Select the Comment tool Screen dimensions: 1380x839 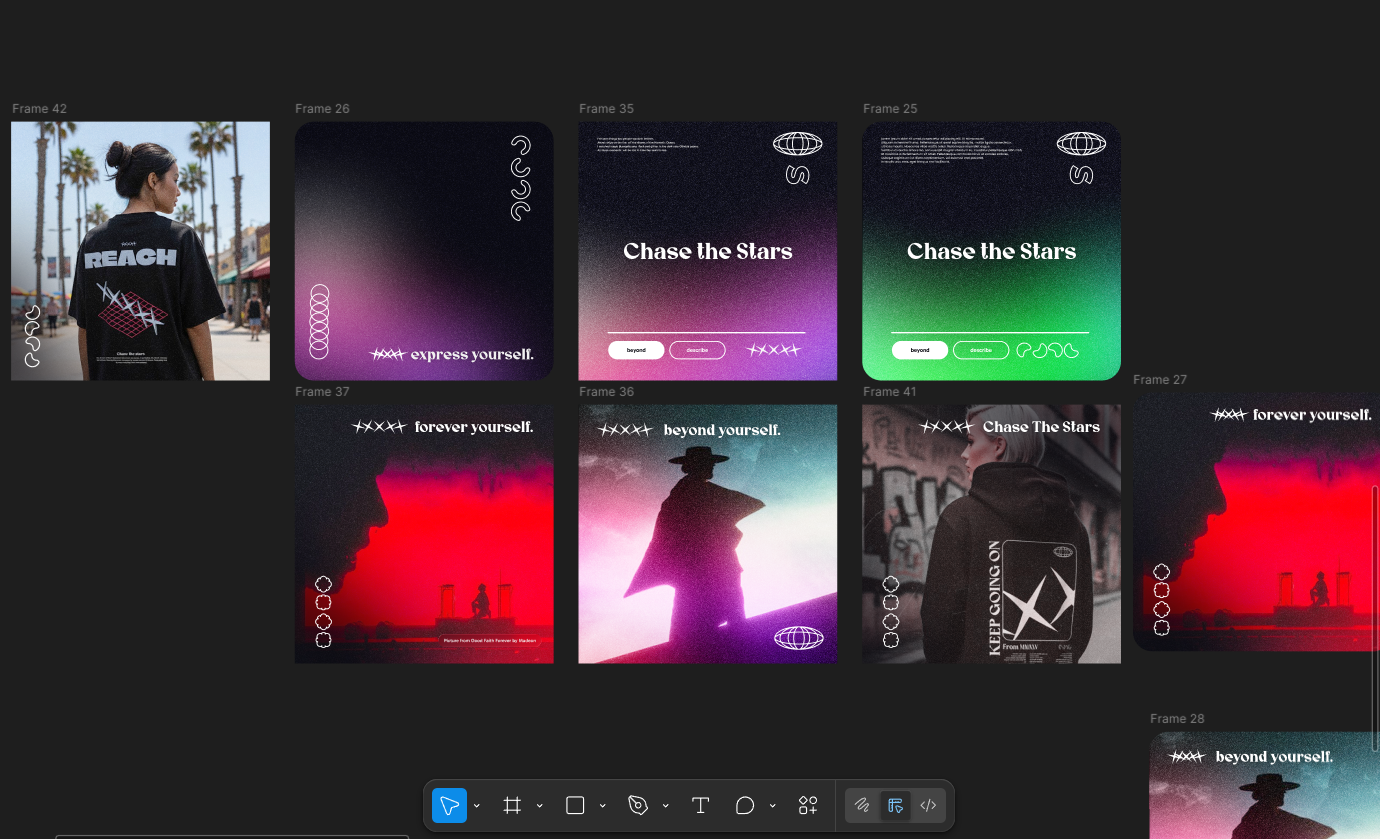click(745, 806)
